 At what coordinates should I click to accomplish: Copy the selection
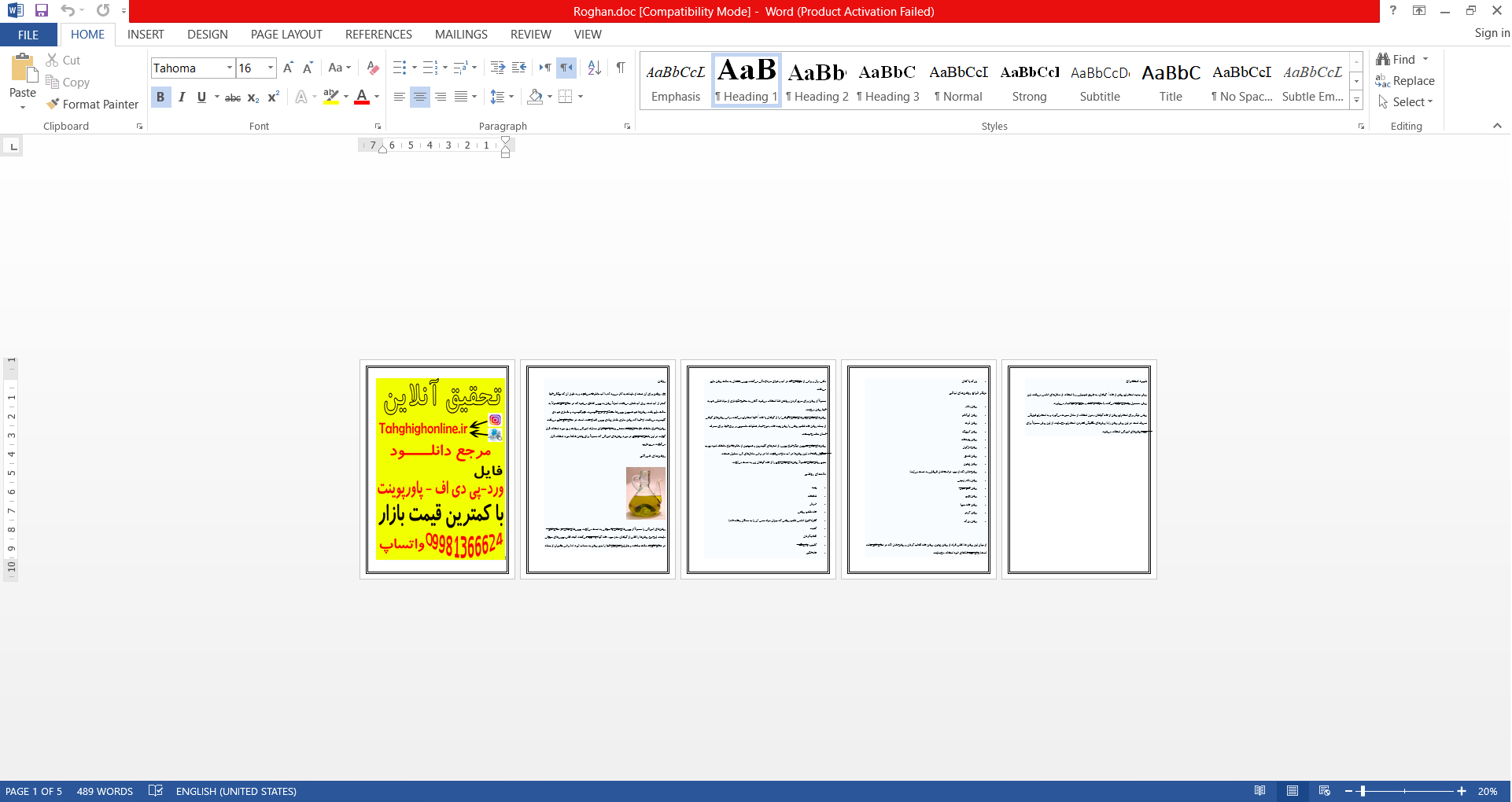tap(68, 83)
